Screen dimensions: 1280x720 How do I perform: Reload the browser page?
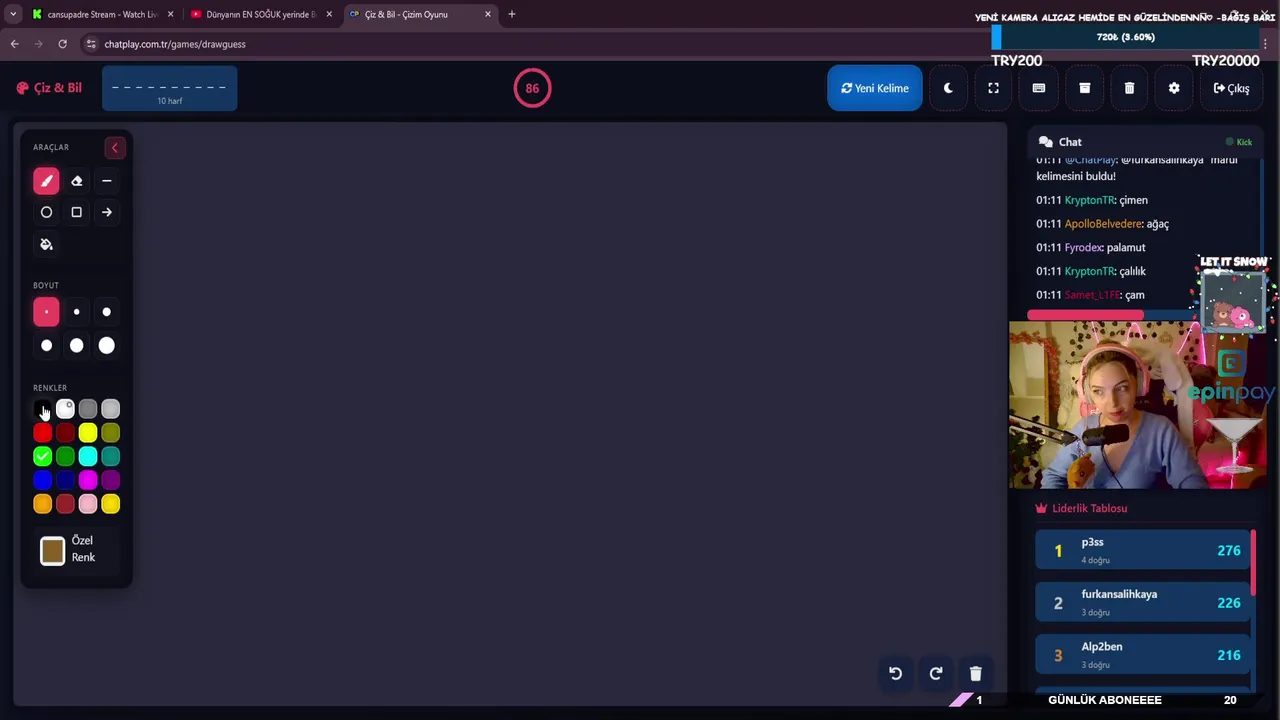(62, 44)
